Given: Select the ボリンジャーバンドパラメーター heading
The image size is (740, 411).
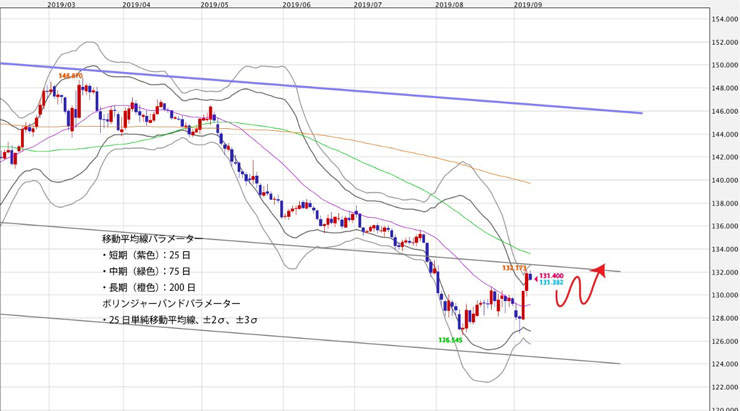Looking at the screenshot, I should (x=171, y=303).
